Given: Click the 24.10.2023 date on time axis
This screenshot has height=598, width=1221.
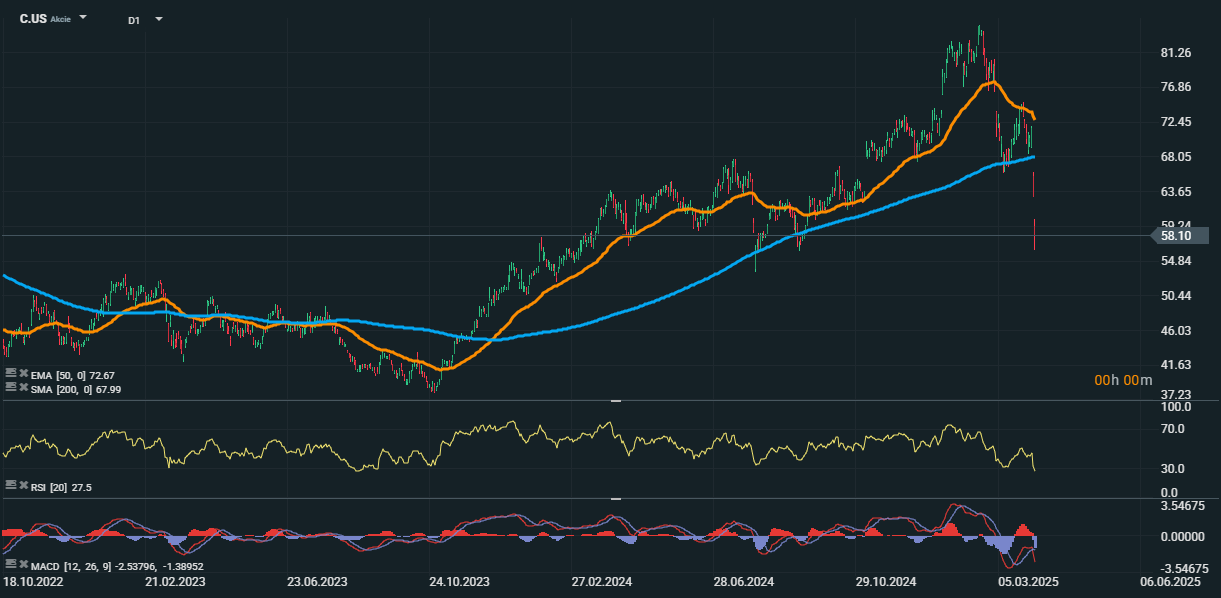Looking at the screenshot, I should click(459, 581).
